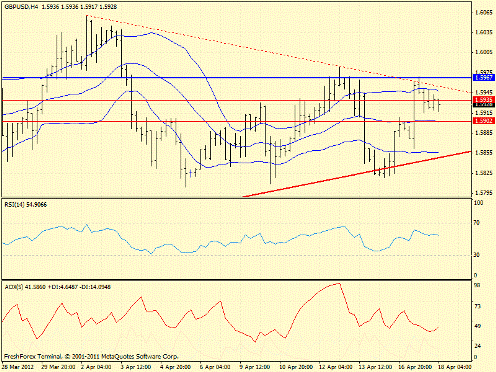Click the 10 Apr 20:00 time label

tap(295, 367)
